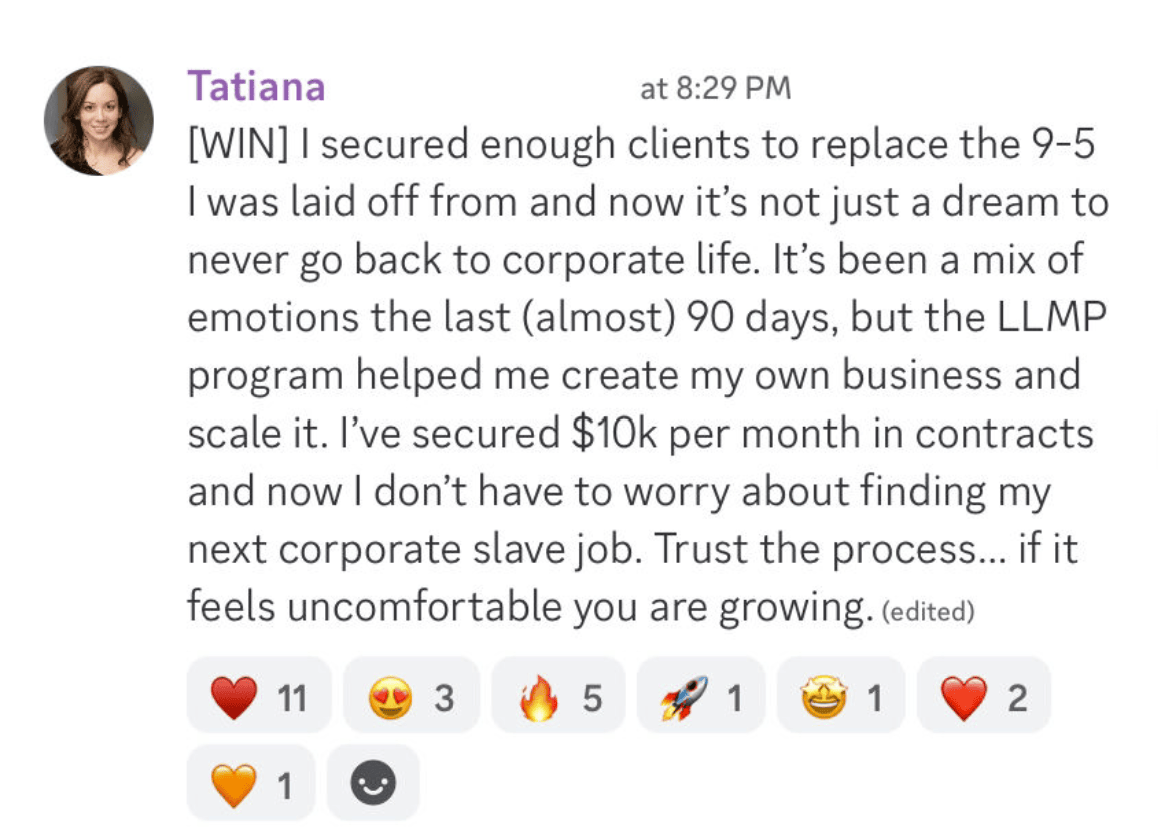Click the 8:29 PM timestamp

(716, 89)
